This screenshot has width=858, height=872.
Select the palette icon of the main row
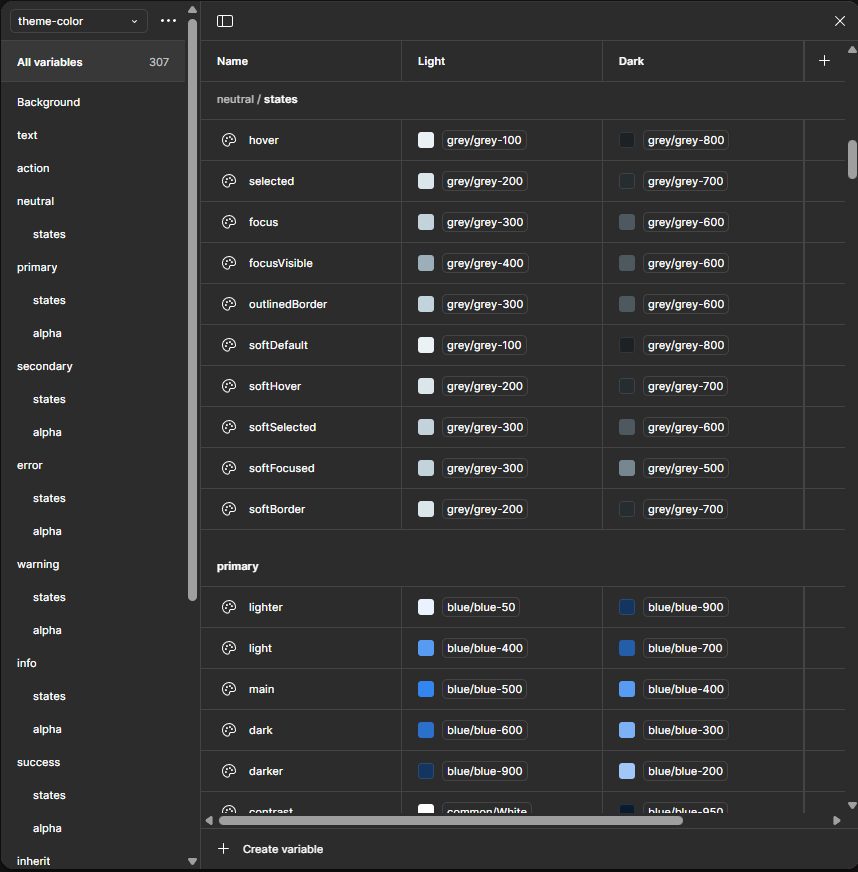click(229, 689)
